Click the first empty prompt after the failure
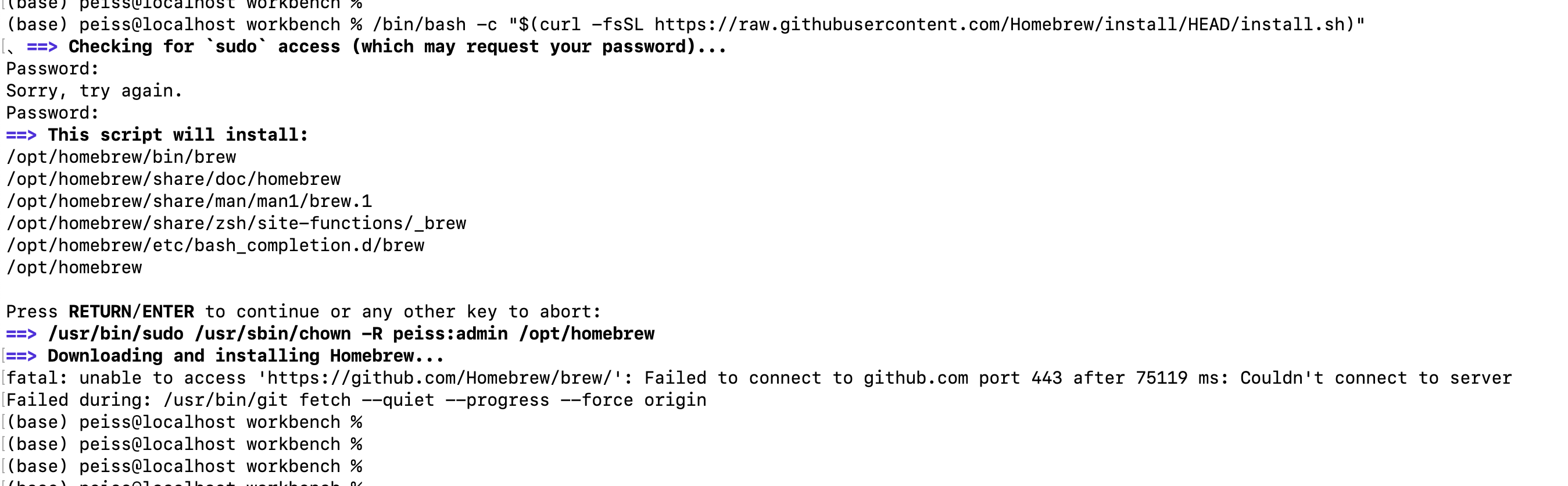This screenshot has height=486, width=1568. coord(184,422)
